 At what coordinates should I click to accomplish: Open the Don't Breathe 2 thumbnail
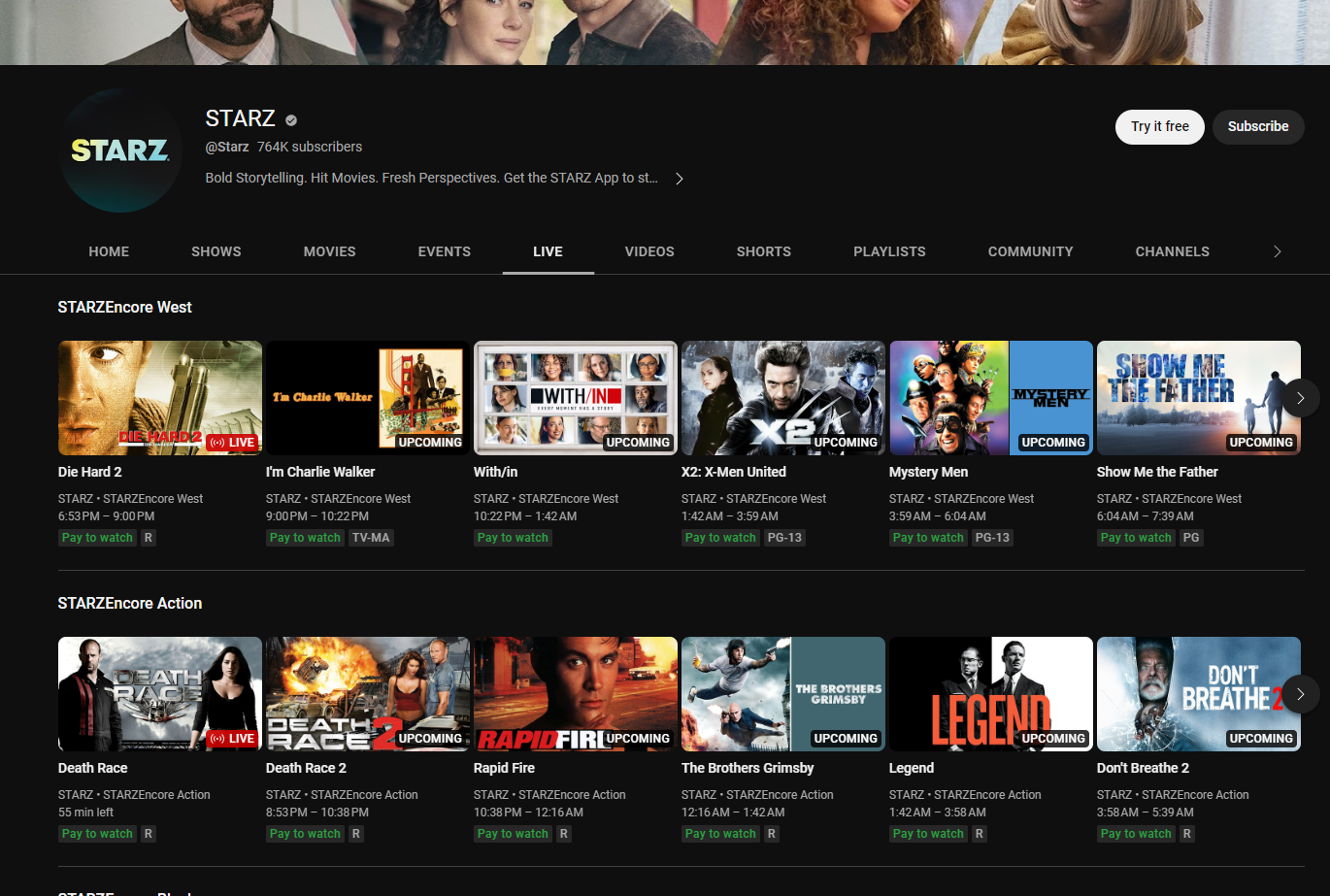(1199, 694)
